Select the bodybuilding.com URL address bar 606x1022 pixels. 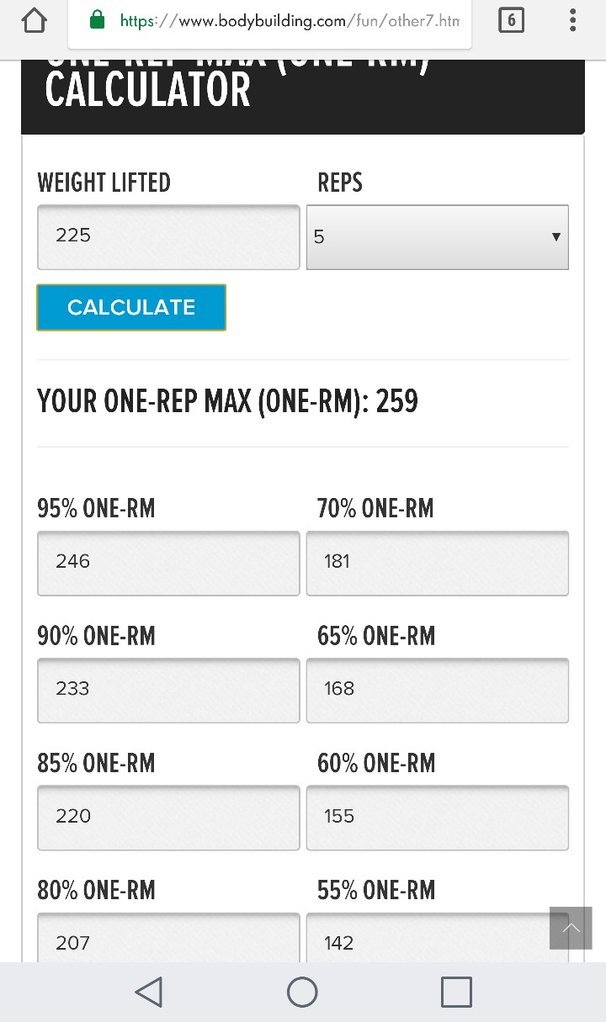(270, 21)
